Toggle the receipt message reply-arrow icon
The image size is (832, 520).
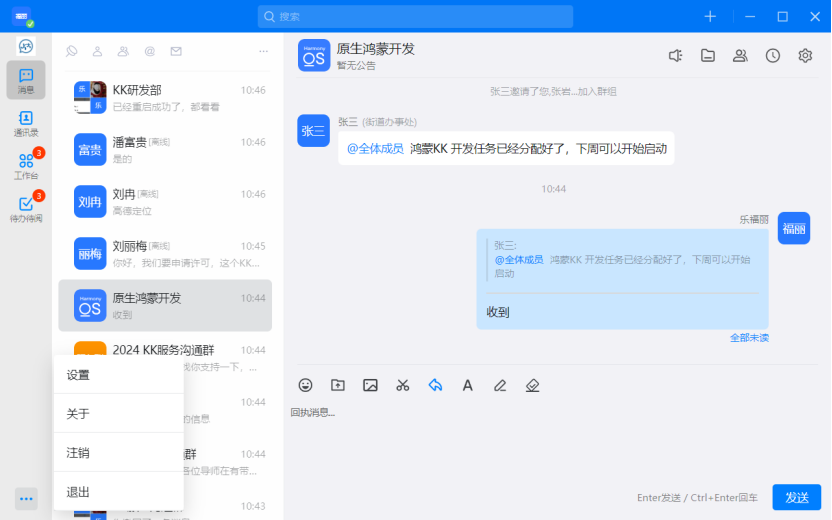pos(435,385)
